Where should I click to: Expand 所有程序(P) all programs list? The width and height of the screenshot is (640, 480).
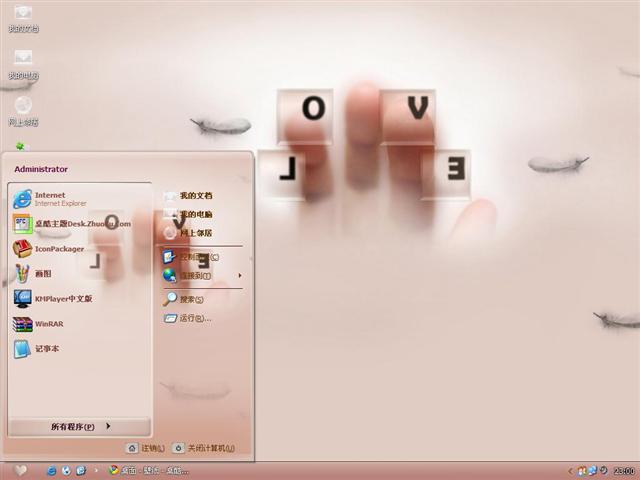point(80,427)
